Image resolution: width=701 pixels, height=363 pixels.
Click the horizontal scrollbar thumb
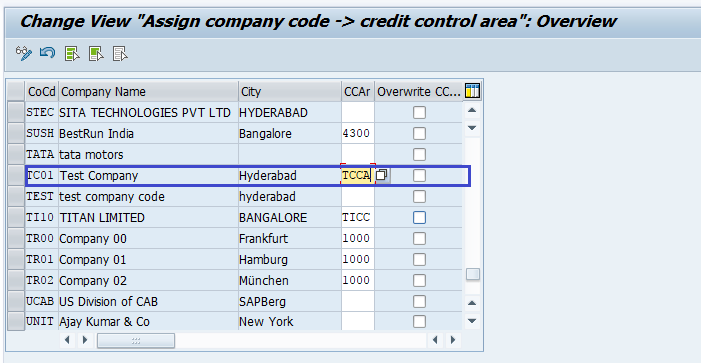click(x=136, y=341)
